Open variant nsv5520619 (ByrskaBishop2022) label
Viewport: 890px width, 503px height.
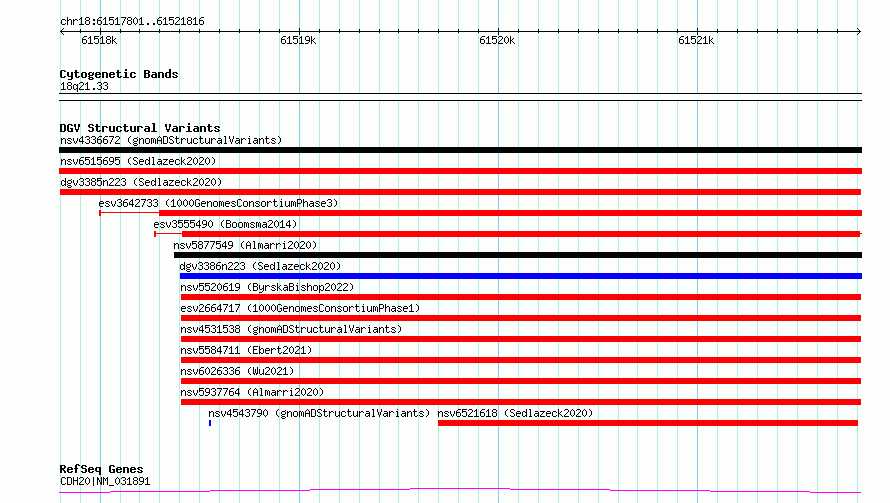pyautogui.click(x=267, y=287)
